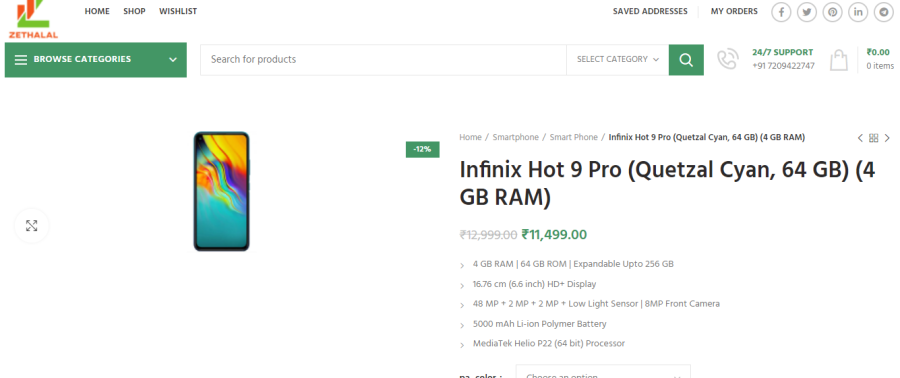The height and width of the screenshot is (378, 900).
Task: Click the product title Infinix Hot 9 Pro
Action: (667, 184)
